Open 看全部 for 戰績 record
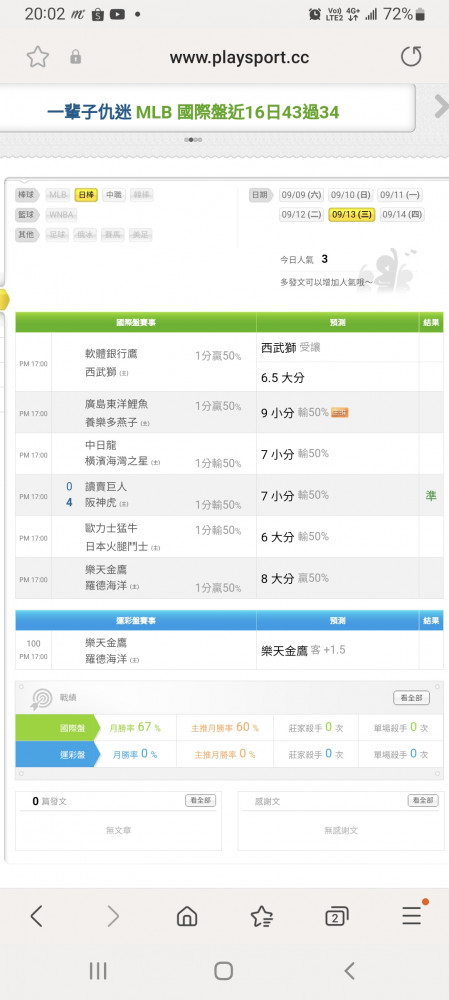The width and height of the screenshot is (449, 1000). pyautogui.click(x=411, y=698)
